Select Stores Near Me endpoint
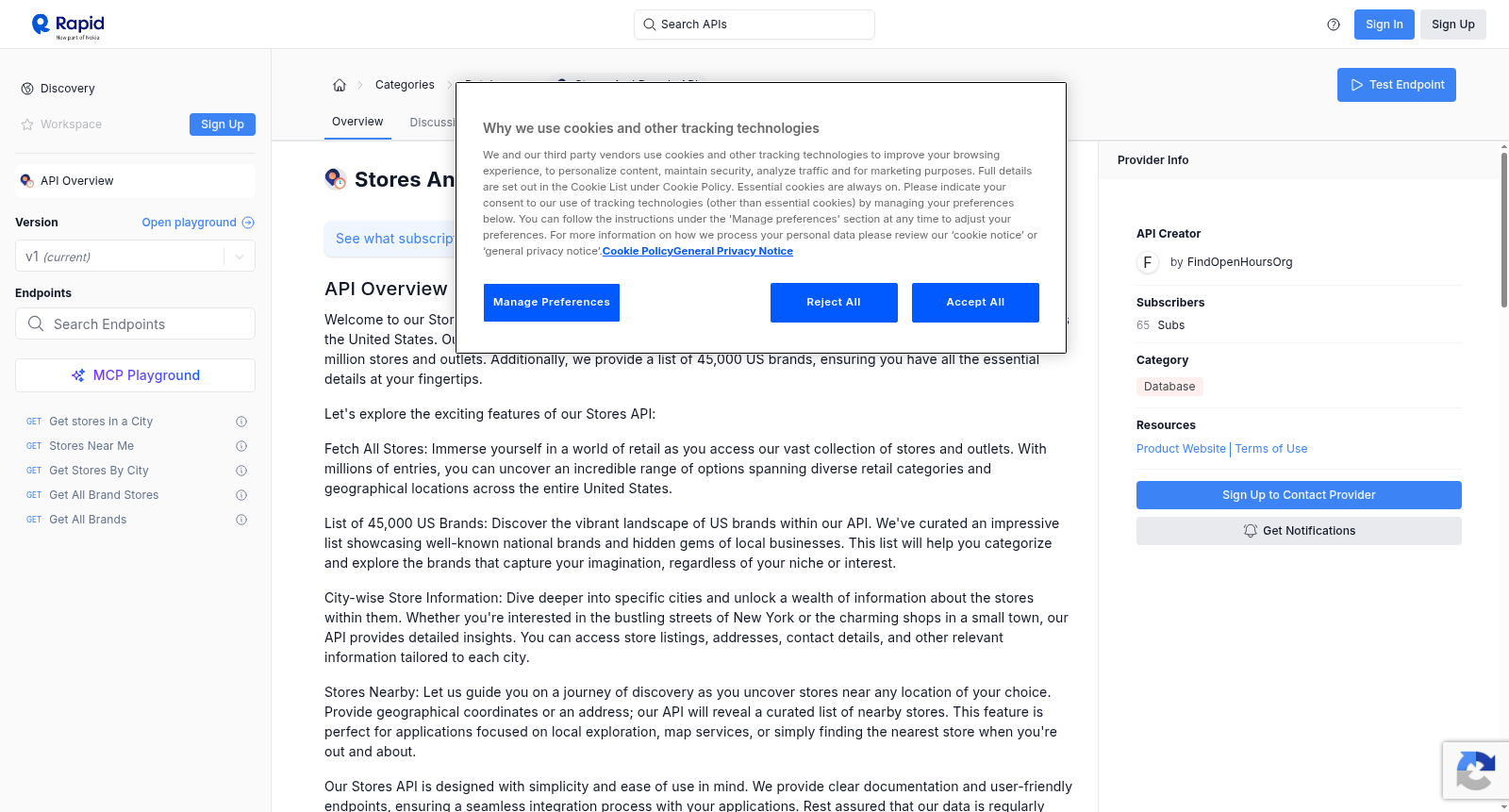This screenshot has width=1509, height=812. pos(91,446)
